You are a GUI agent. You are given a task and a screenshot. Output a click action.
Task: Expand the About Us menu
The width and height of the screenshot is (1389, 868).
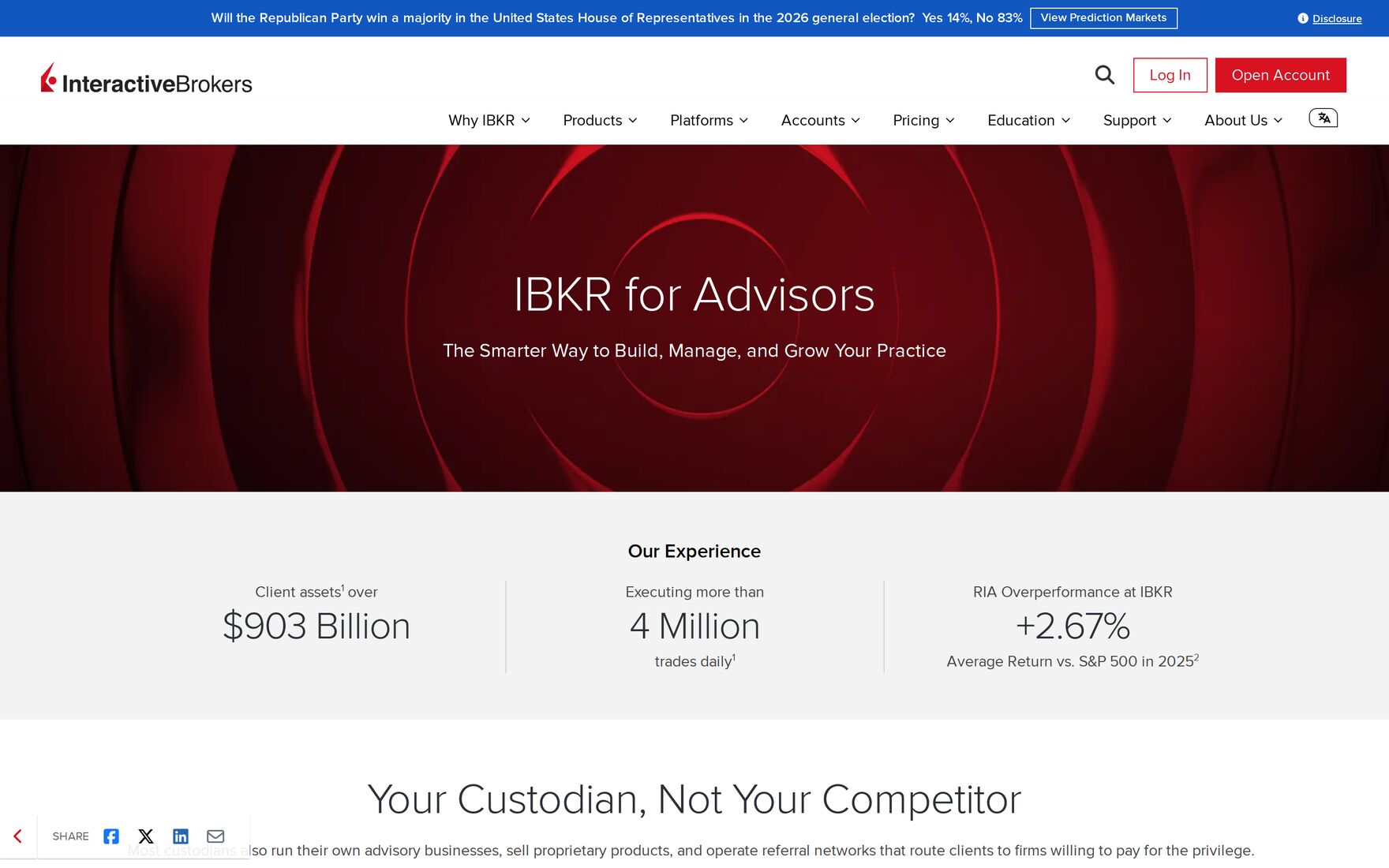click(1243, 120)
